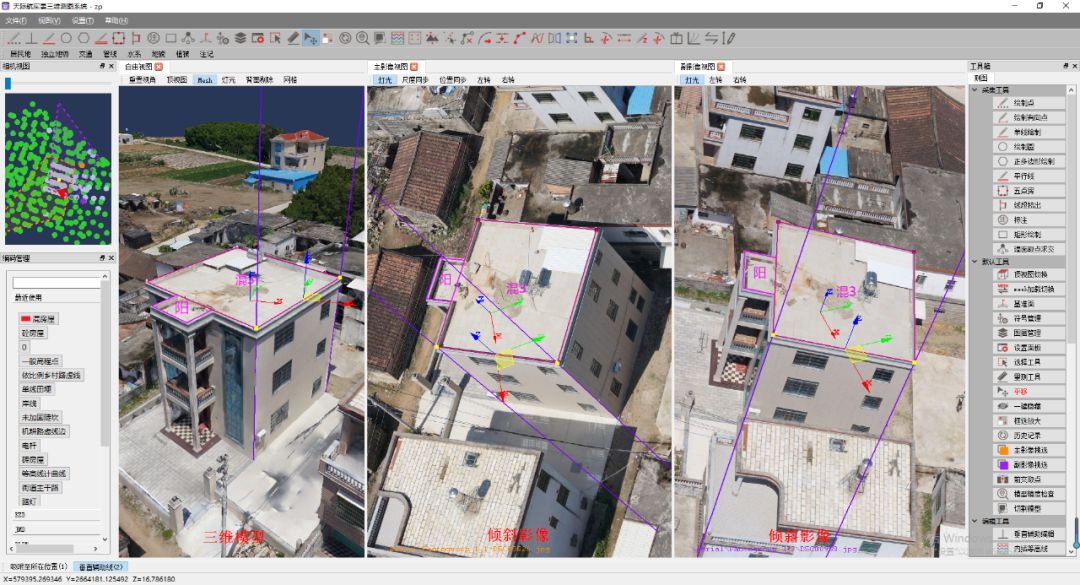The image size is (1080, 585).
Task: Toggle 尺度同步 scale sync option
Action: (x=415, y=79)
